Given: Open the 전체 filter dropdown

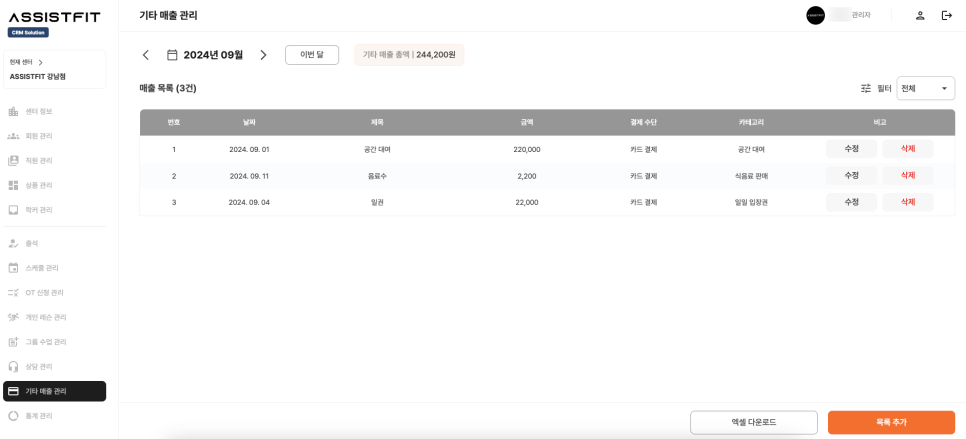Looking at the screenshot, I should click(925, 88).
